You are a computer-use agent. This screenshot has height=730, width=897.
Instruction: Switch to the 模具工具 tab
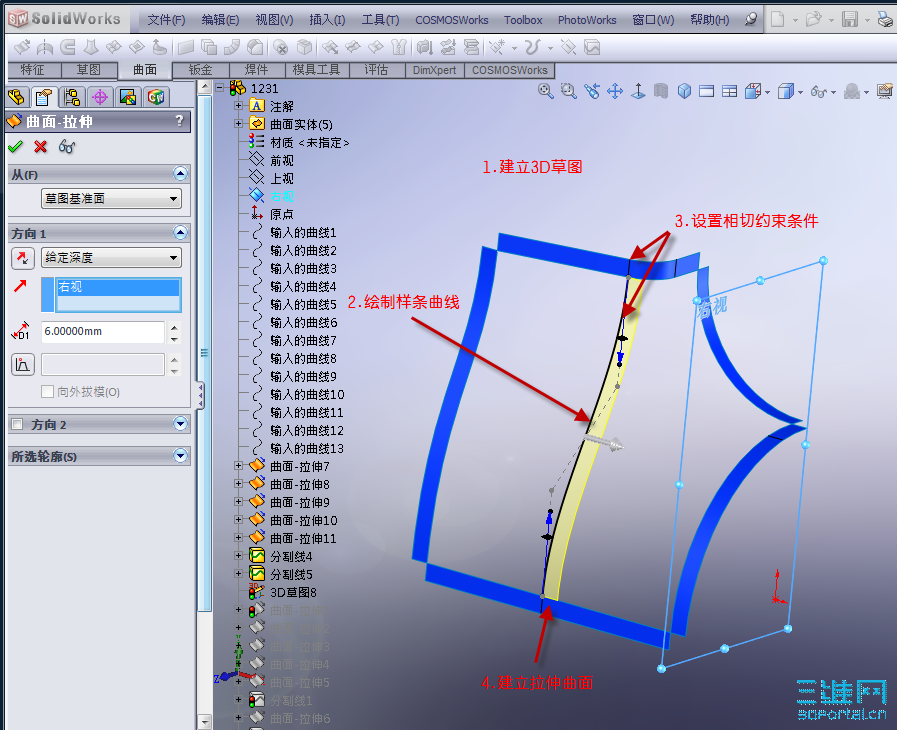coord(316,70)
